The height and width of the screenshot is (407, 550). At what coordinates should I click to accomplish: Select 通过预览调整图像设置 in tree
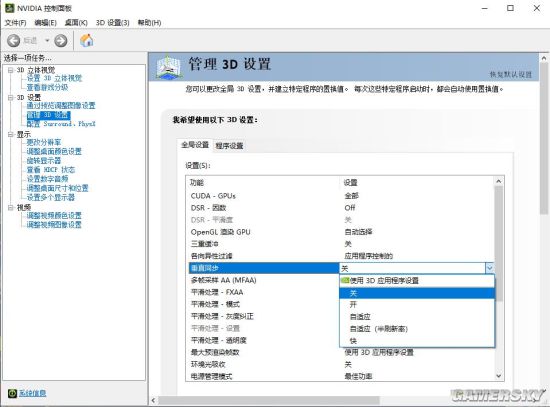[x=61, y=106]
